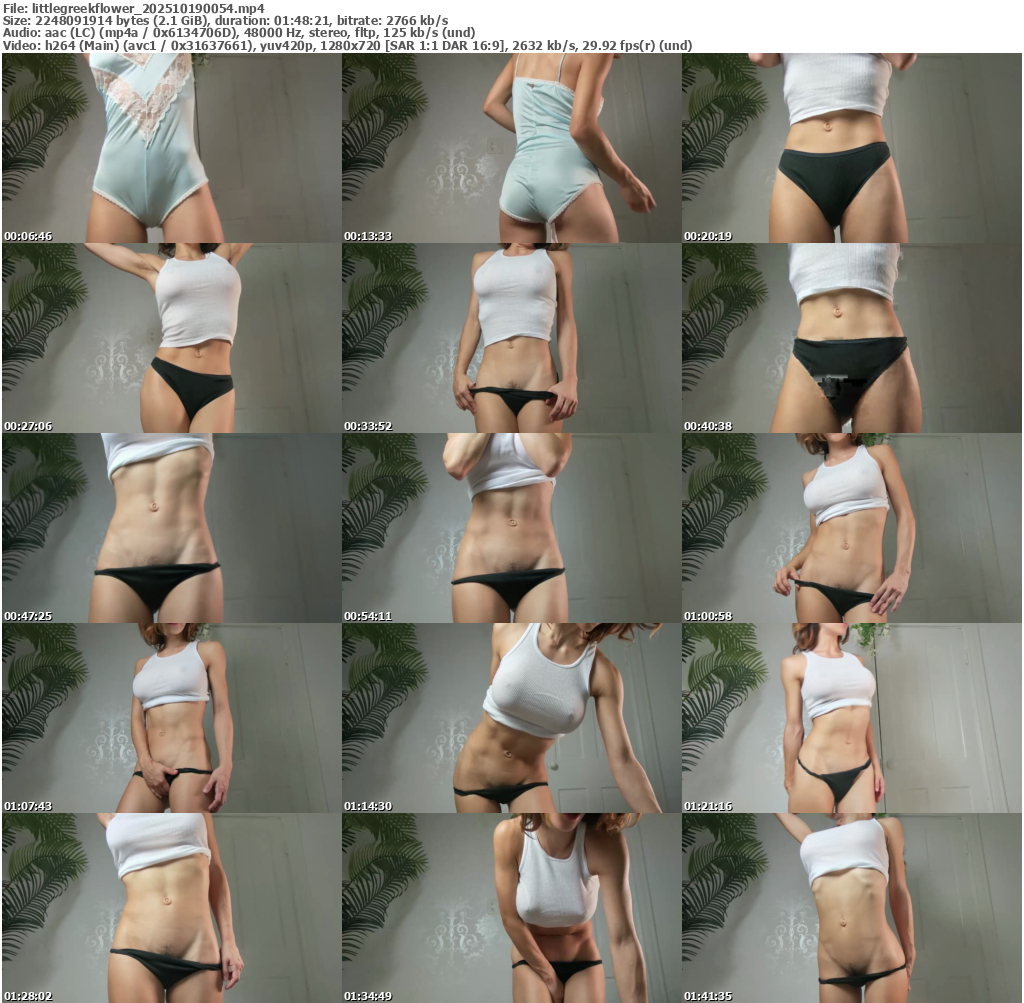Open the thumbnail at timestamp 00:06:46
The height and width of the screenshot is (1003, 1024).
click(x=171, y=148)
